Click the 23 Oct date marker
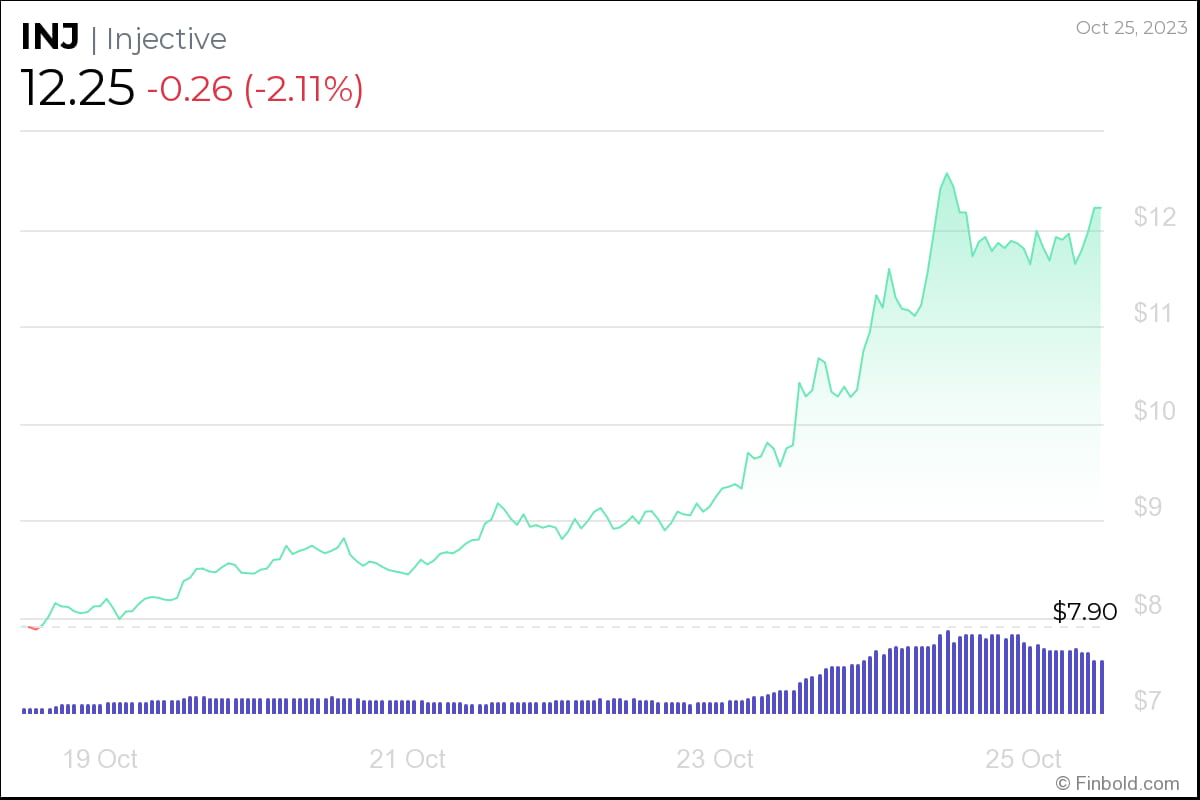The height and width of the screenshot is (800, 1200). click(x=714, y=760)
